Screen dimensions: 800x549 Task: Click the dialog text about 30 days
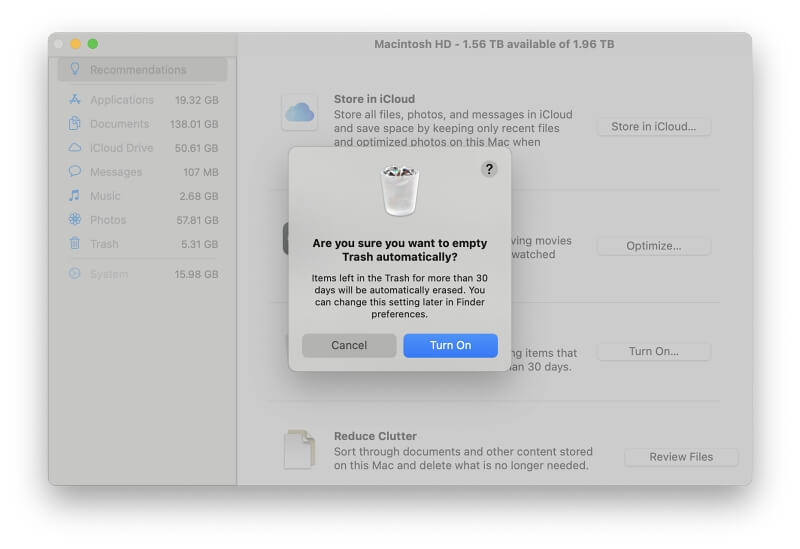tap(399, 296)
